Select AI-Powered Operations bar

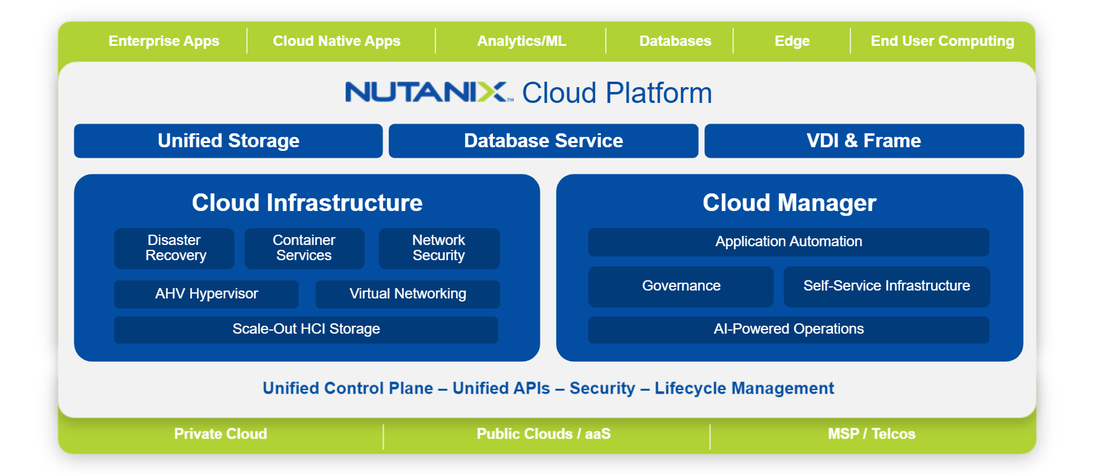(x=788, y=329)
